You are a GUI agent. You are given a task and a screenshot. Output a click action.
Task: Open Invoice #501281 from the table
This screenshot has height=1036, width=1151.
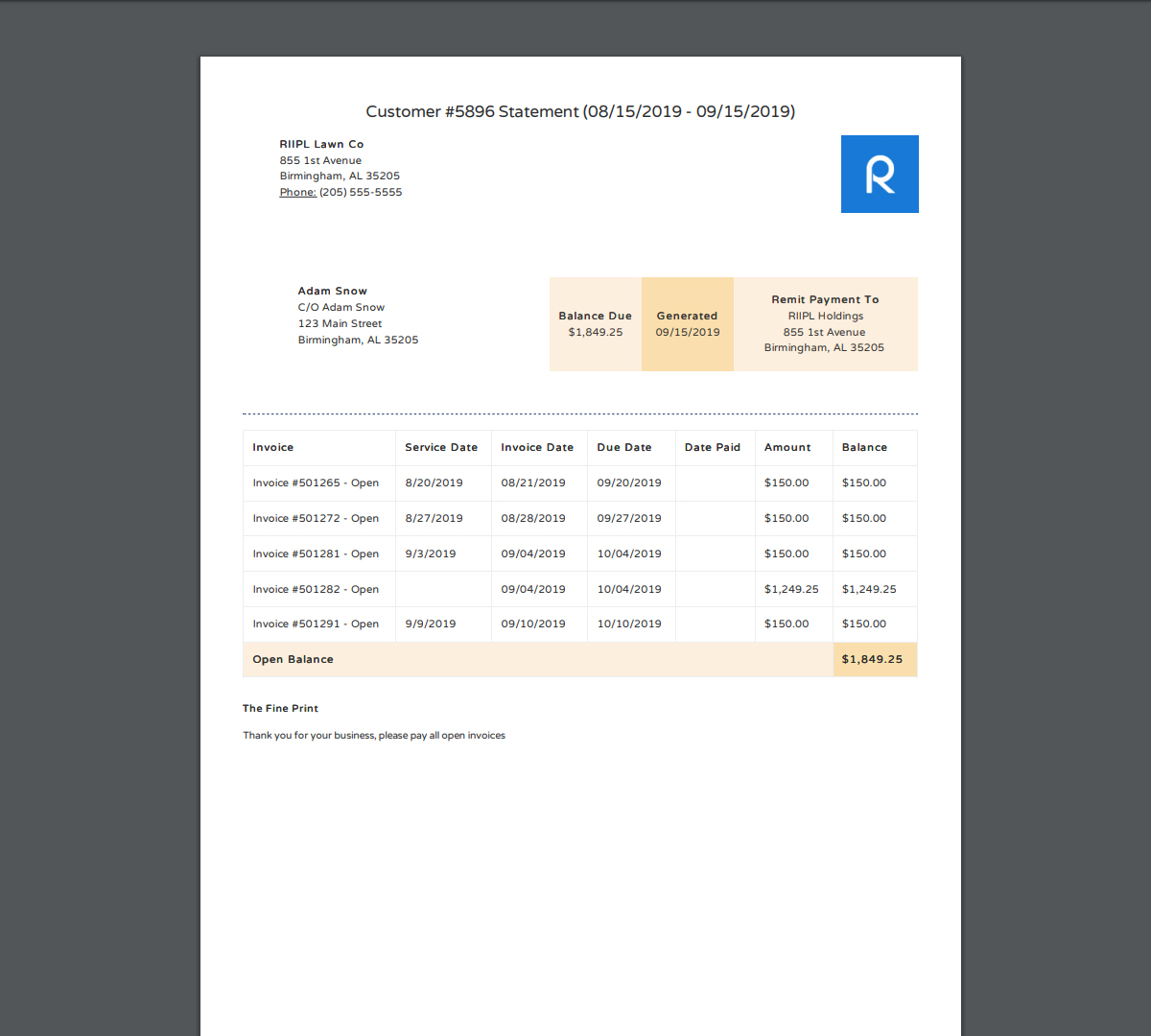point(316,553)
